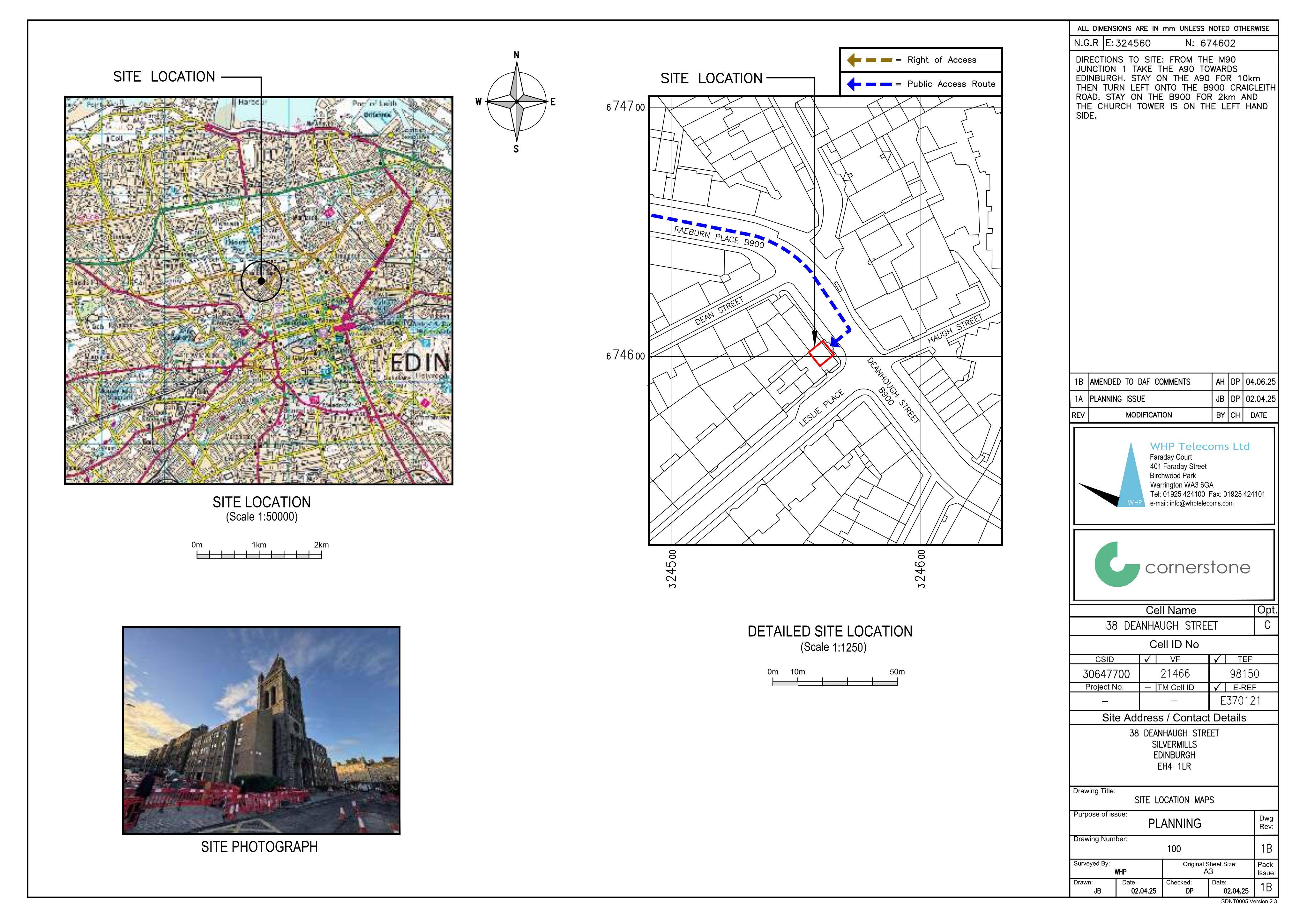
Task: Click 'AMENDED TO DAF COMMENTS' revision entry
Action: (1140, 382)
